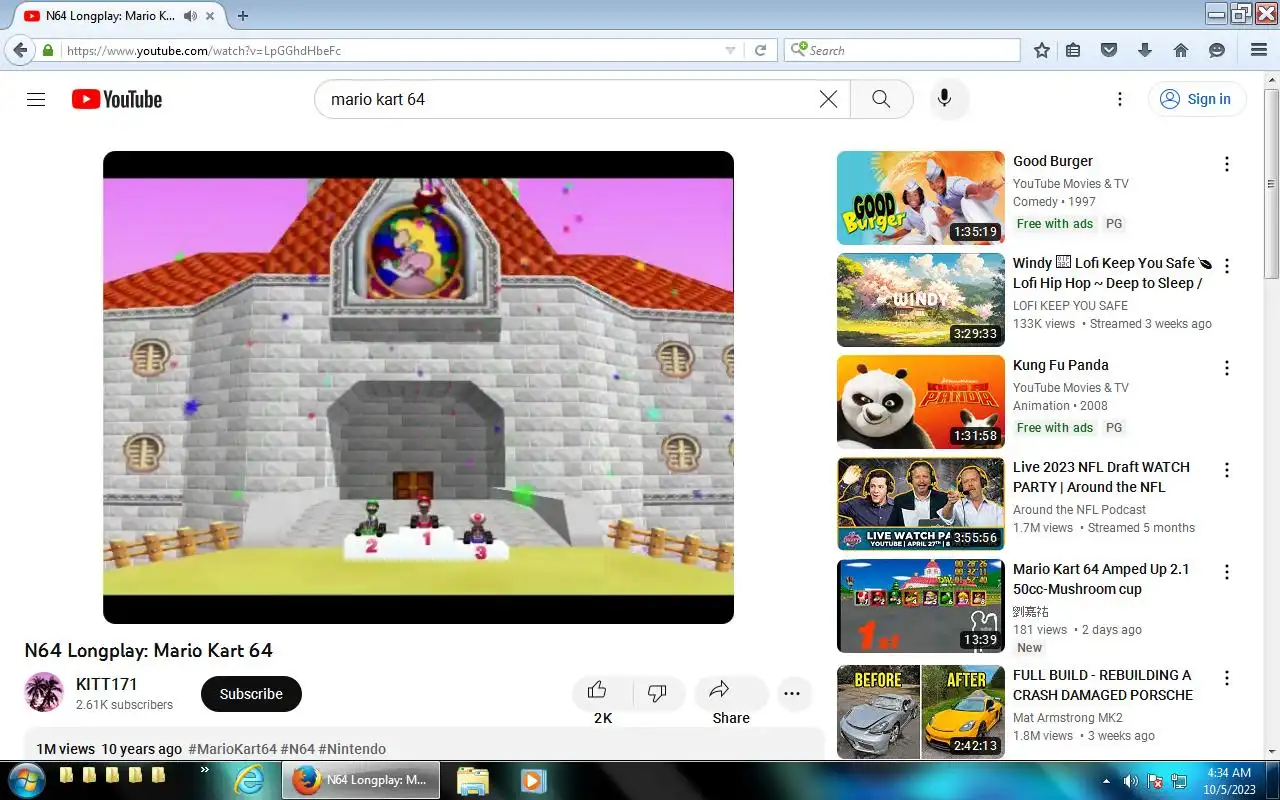
Task: Open volume control in system tray
Action: coord(1131,781)
